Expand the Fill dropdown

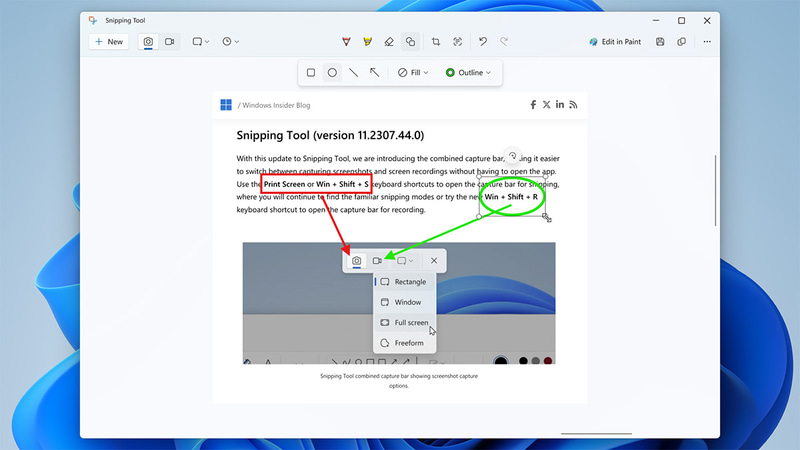[413, 72]
